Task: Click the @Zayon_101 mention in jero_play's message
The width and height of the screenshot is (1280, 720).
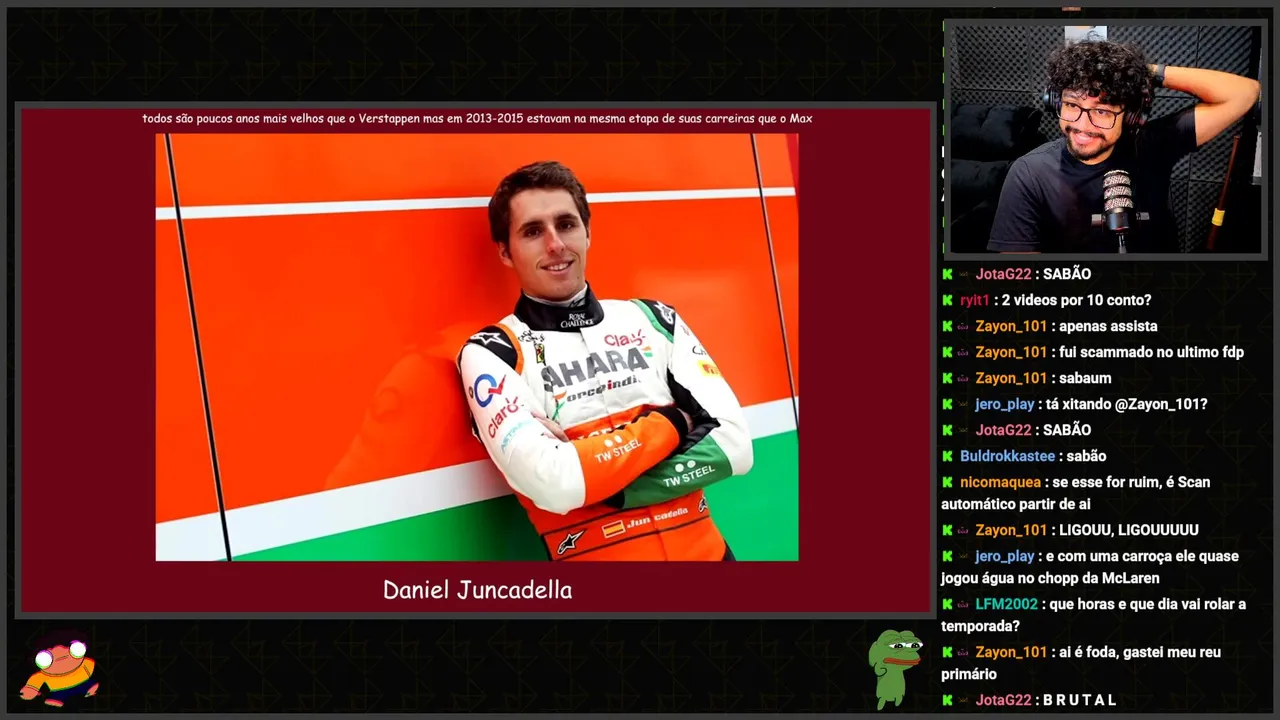Action: tap(1163, 404)
